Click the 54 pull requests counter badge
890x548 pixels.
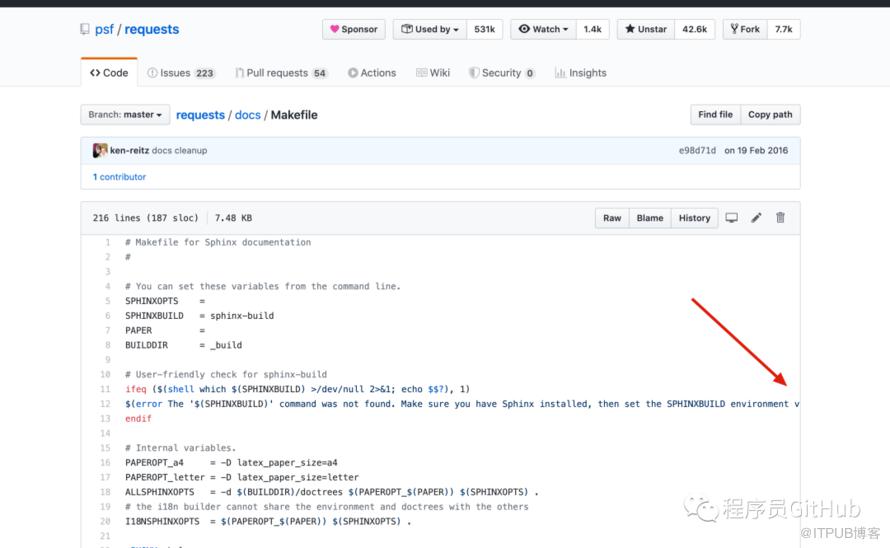320,73
